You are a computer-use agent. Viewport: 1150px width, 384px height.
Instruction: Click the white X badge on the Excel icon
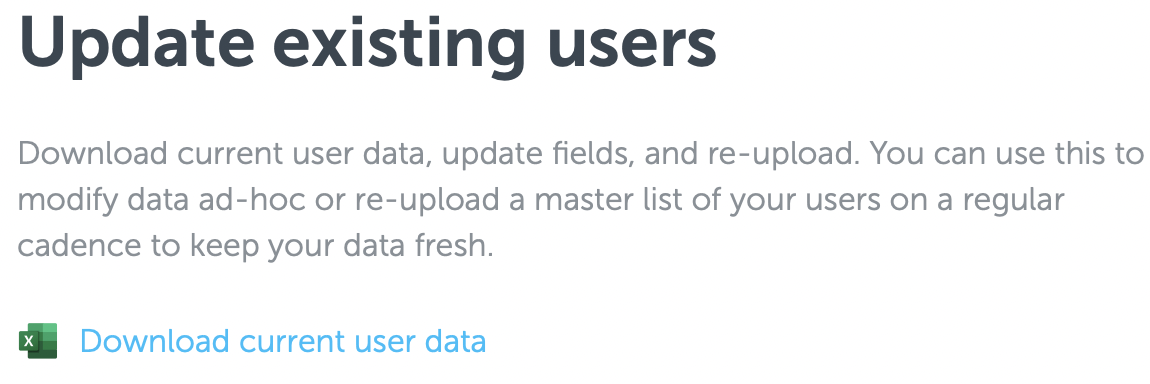click(x=29, y=341)
